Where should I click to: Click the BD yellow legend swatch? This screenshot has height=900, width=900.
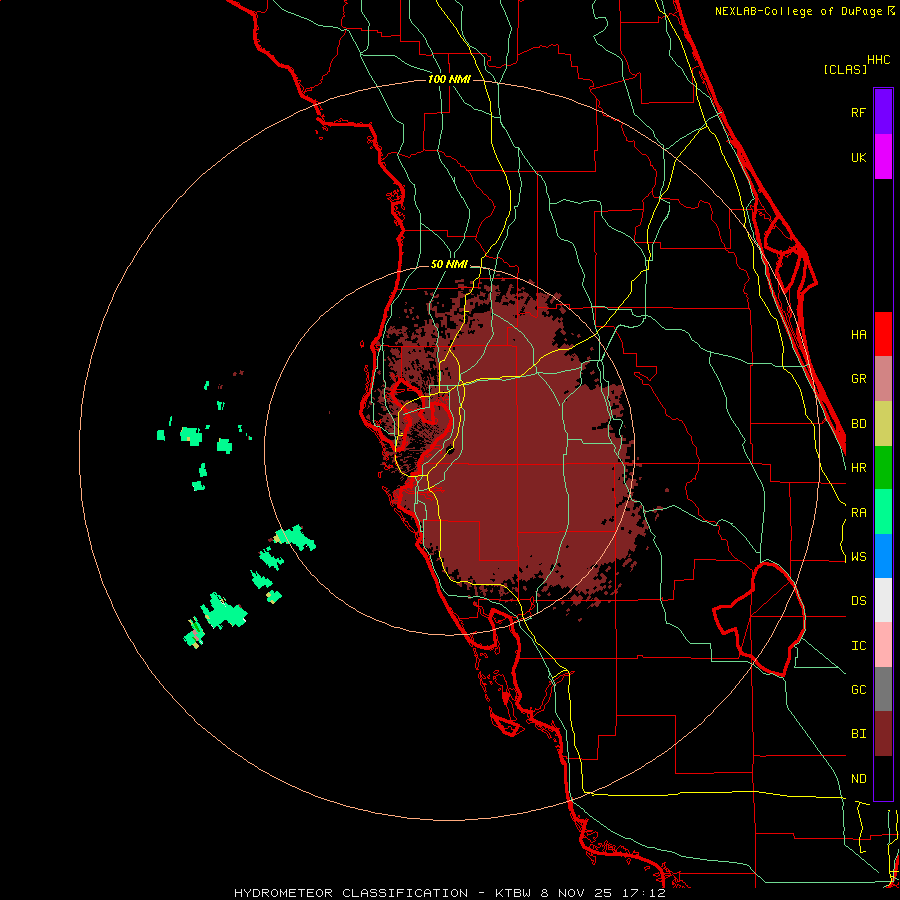[x=883, y=424]
